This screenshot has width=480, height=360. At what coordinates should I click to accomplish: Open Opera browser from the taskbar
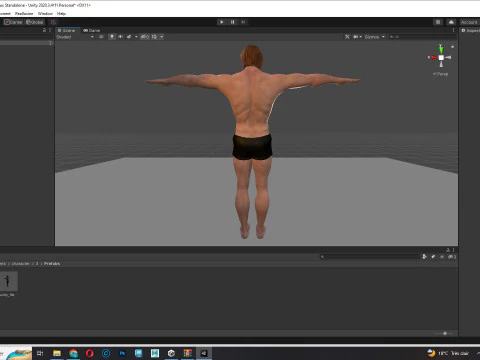(x=90, y=353)
